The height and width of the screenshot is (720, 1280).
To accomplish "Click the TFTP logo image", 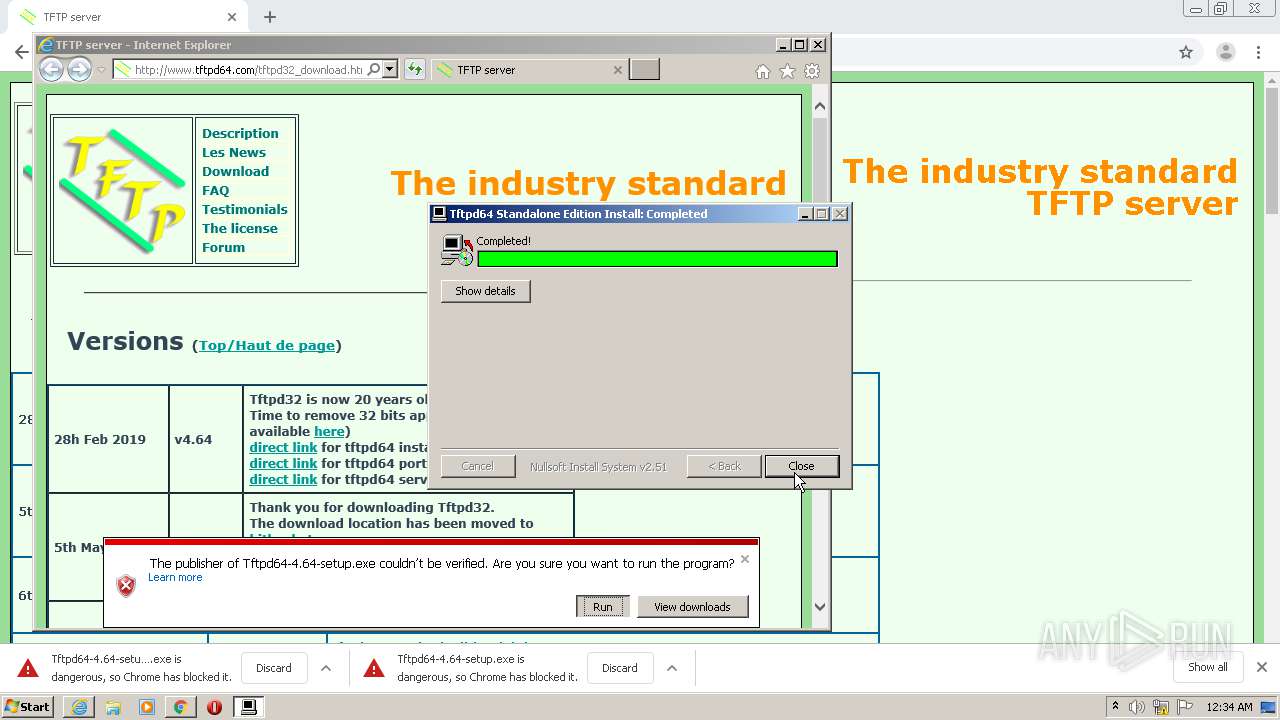I will pyautogui.click(x=122, y=190).
